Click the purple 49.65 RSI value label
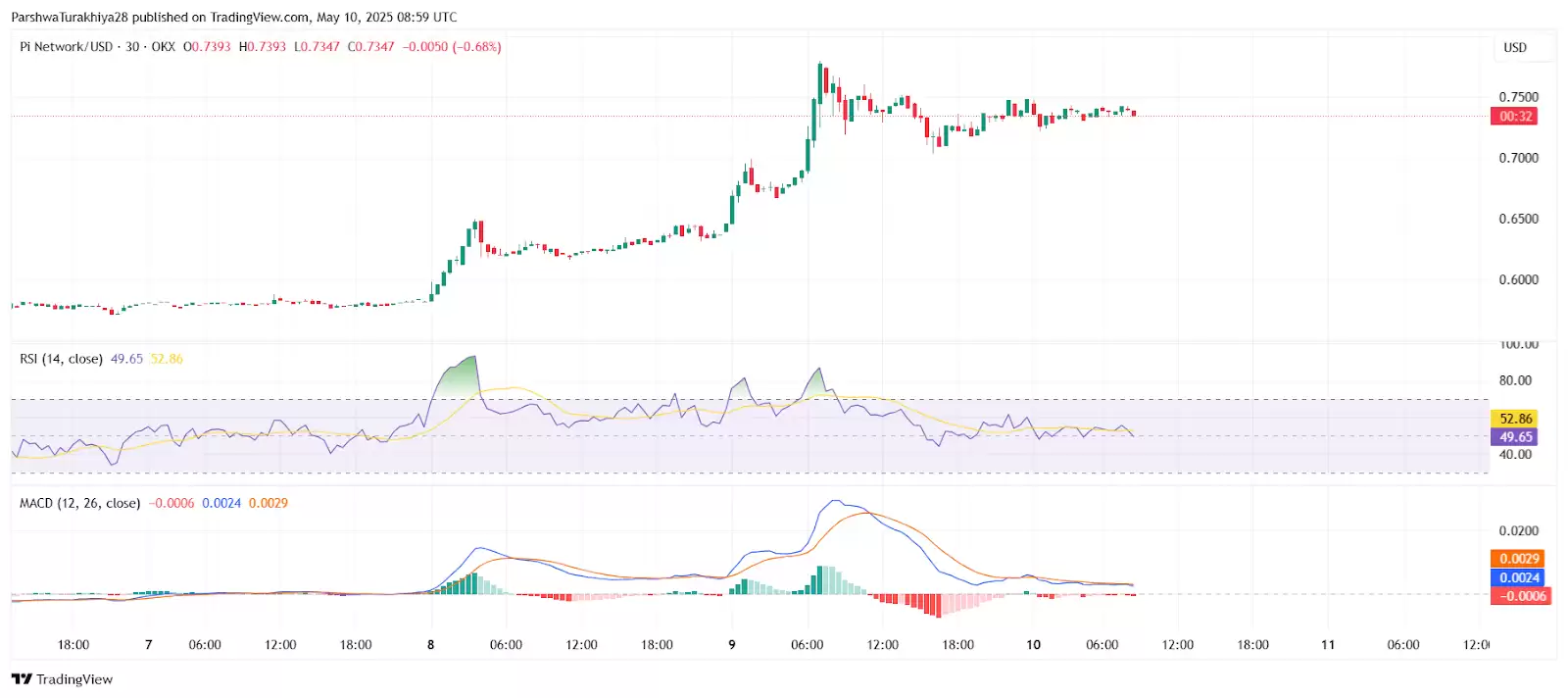The image size is (1568, 698). pyautogui.click(x=1514, y=437)
